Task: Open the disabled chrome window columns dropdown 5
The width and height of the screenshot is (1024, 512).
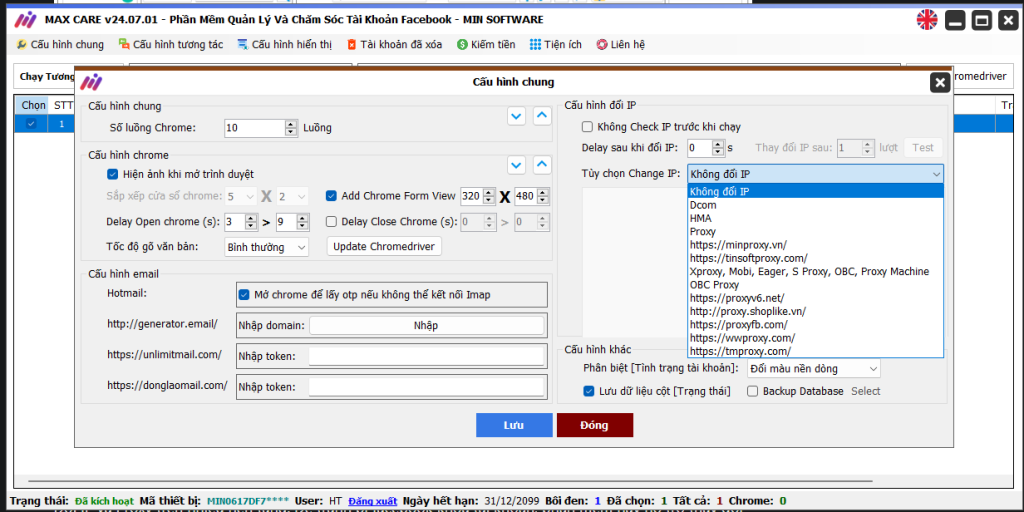Action: click(241, 196)
